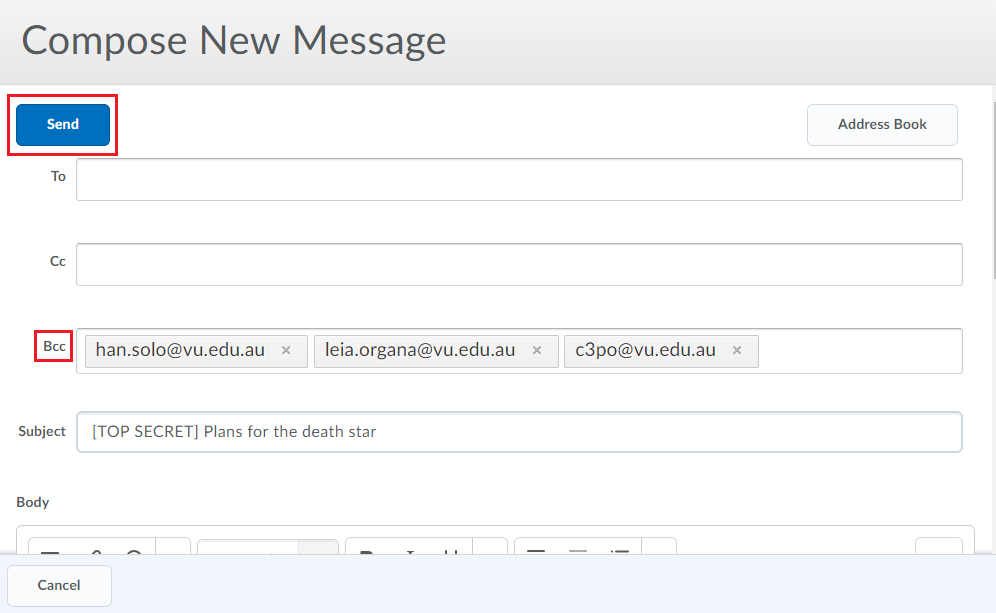
Task: Focus the To recipients field
Action: click(519, 179)
